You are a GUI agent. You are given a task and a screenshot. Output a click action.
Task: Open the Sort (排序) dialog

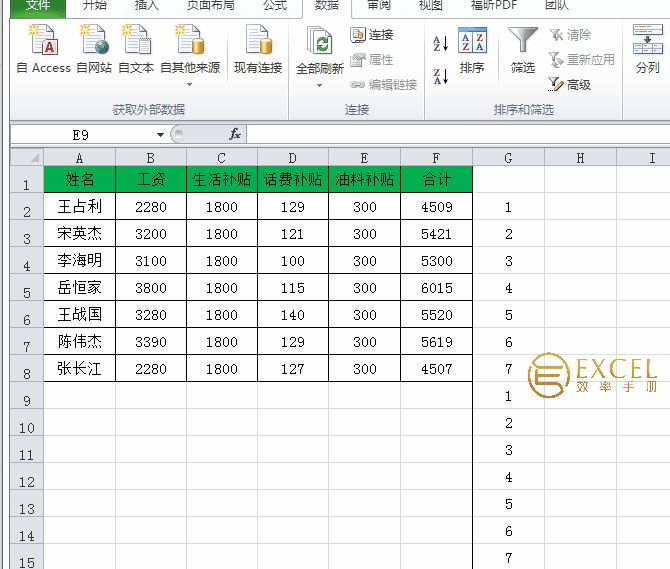[472, 50]
